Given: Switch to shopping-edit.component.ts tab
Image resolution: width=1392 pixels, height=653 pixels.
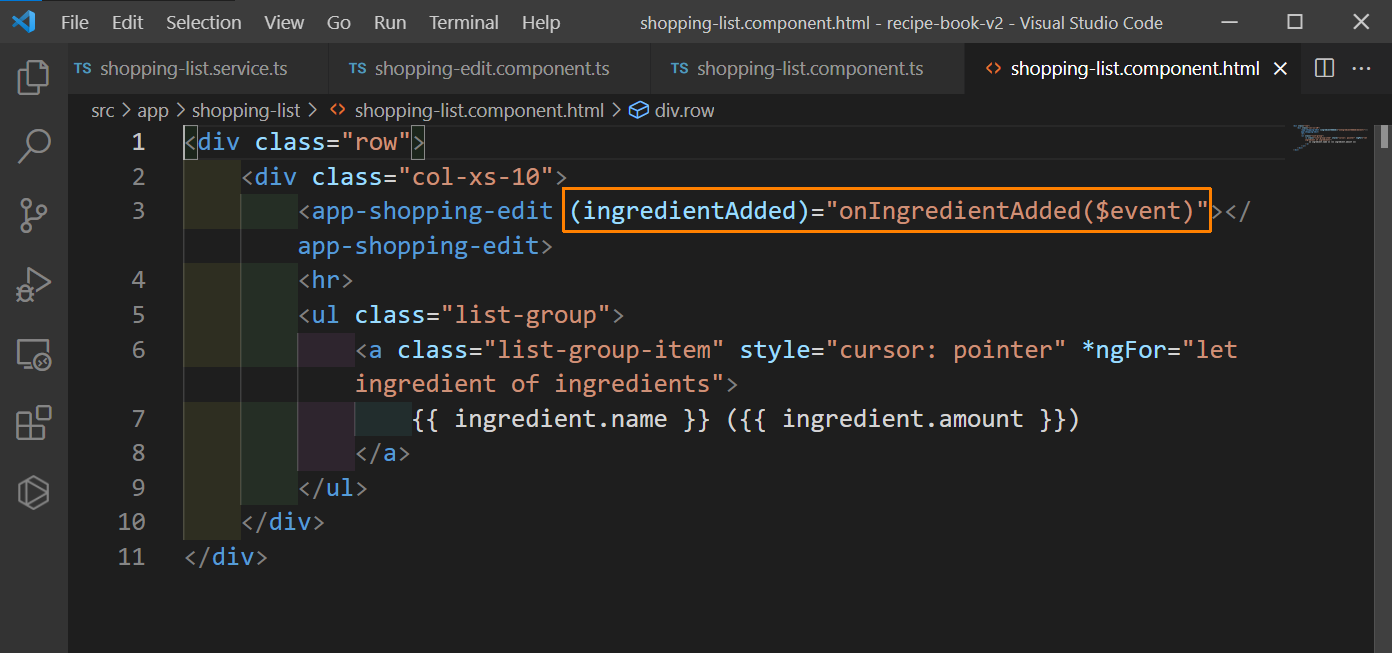Looking at the screenshot, I should [x=491, y=69].
